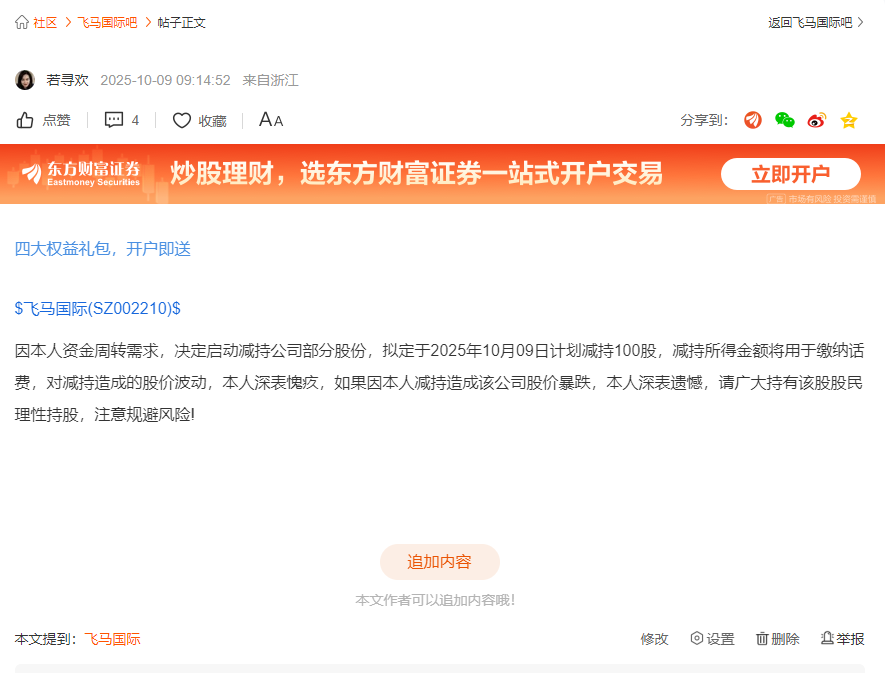Viewport: 885px width, 673px height.
Task: Open post 设置 option
Action: coord(712,639)
